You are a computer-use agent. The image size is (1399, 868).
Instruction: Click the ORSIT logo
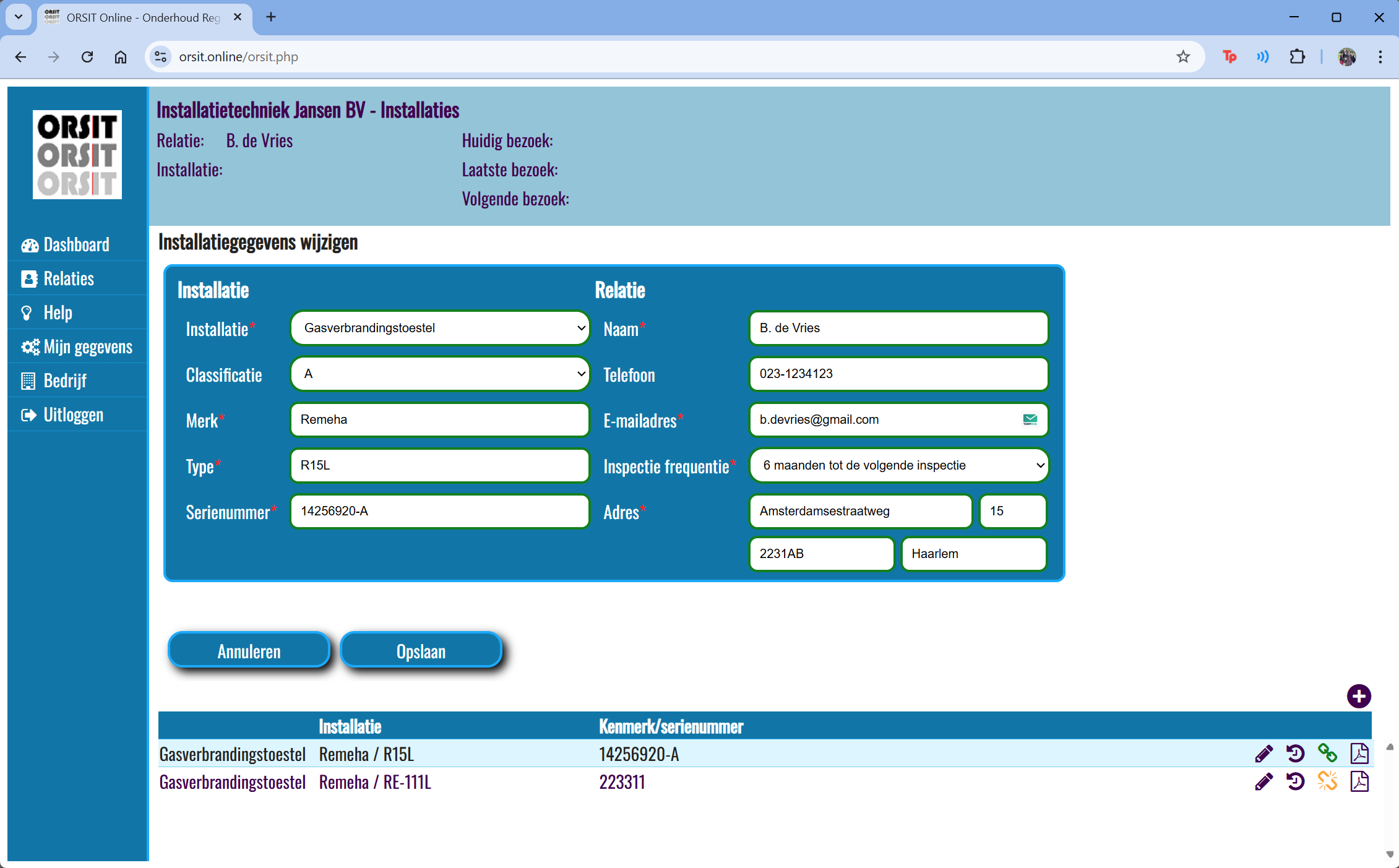tap(77, 155)
